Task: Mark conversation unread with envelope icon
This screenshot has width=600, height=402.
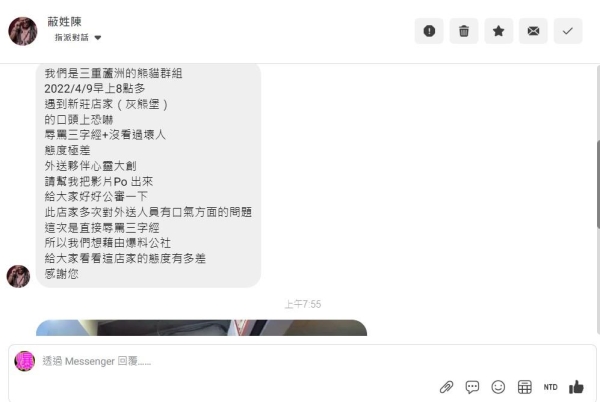Action: pyautogui.click(x=533, y=31)
